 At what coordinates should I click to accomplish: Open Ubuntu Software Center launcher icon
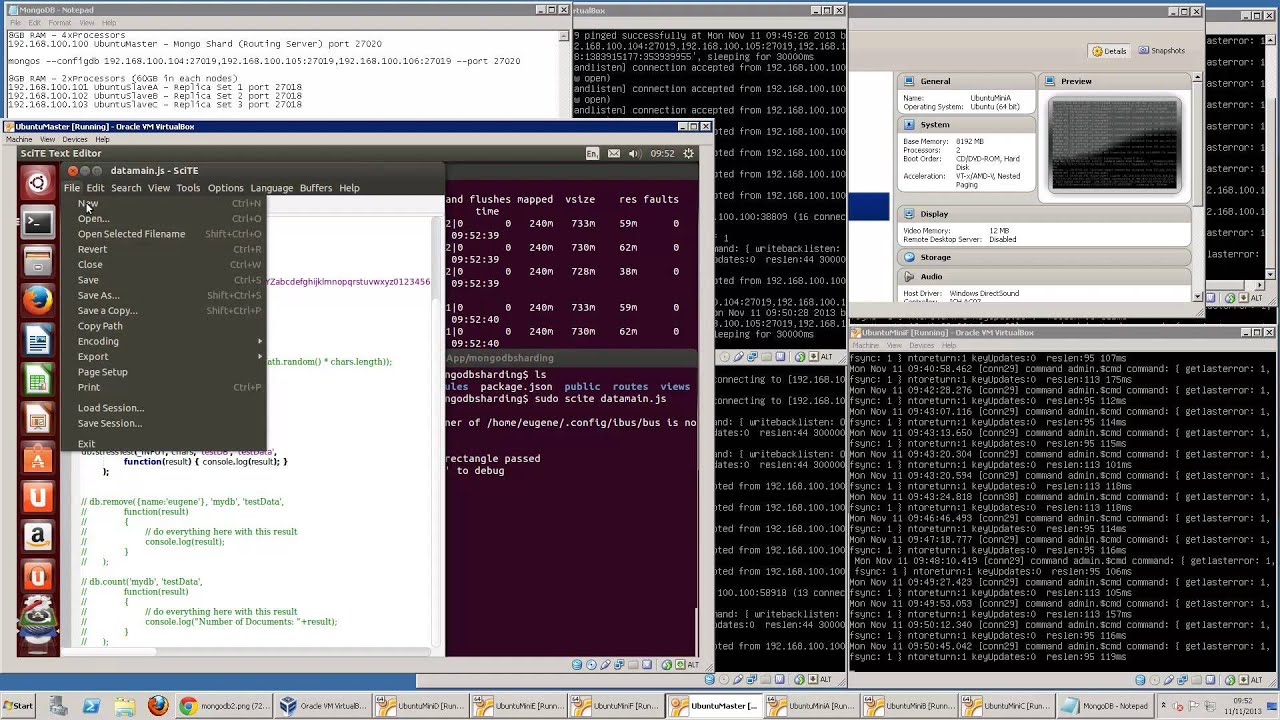point(38,458)
